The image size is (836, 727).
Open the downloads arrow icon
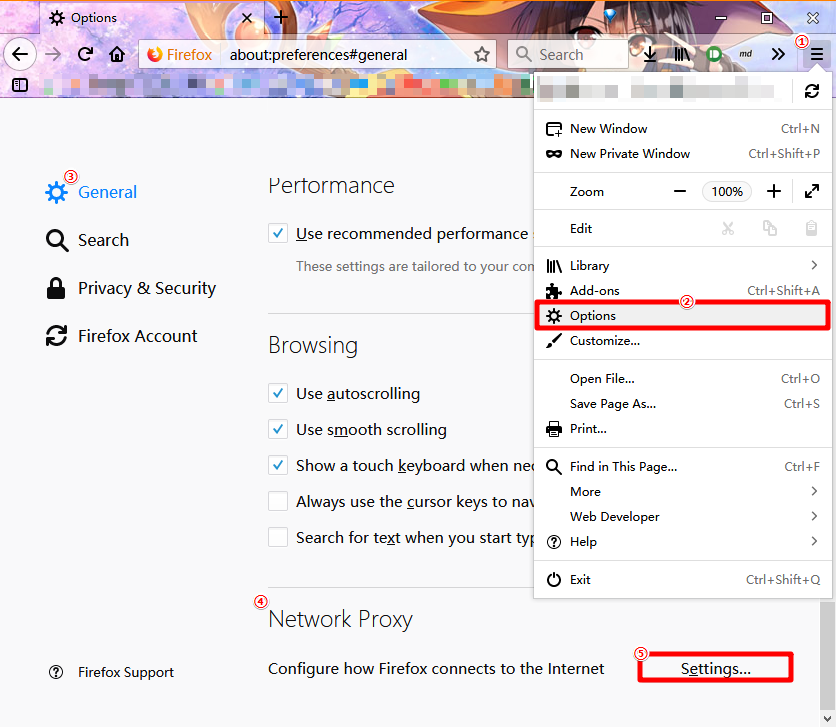(x=649, y=54)
